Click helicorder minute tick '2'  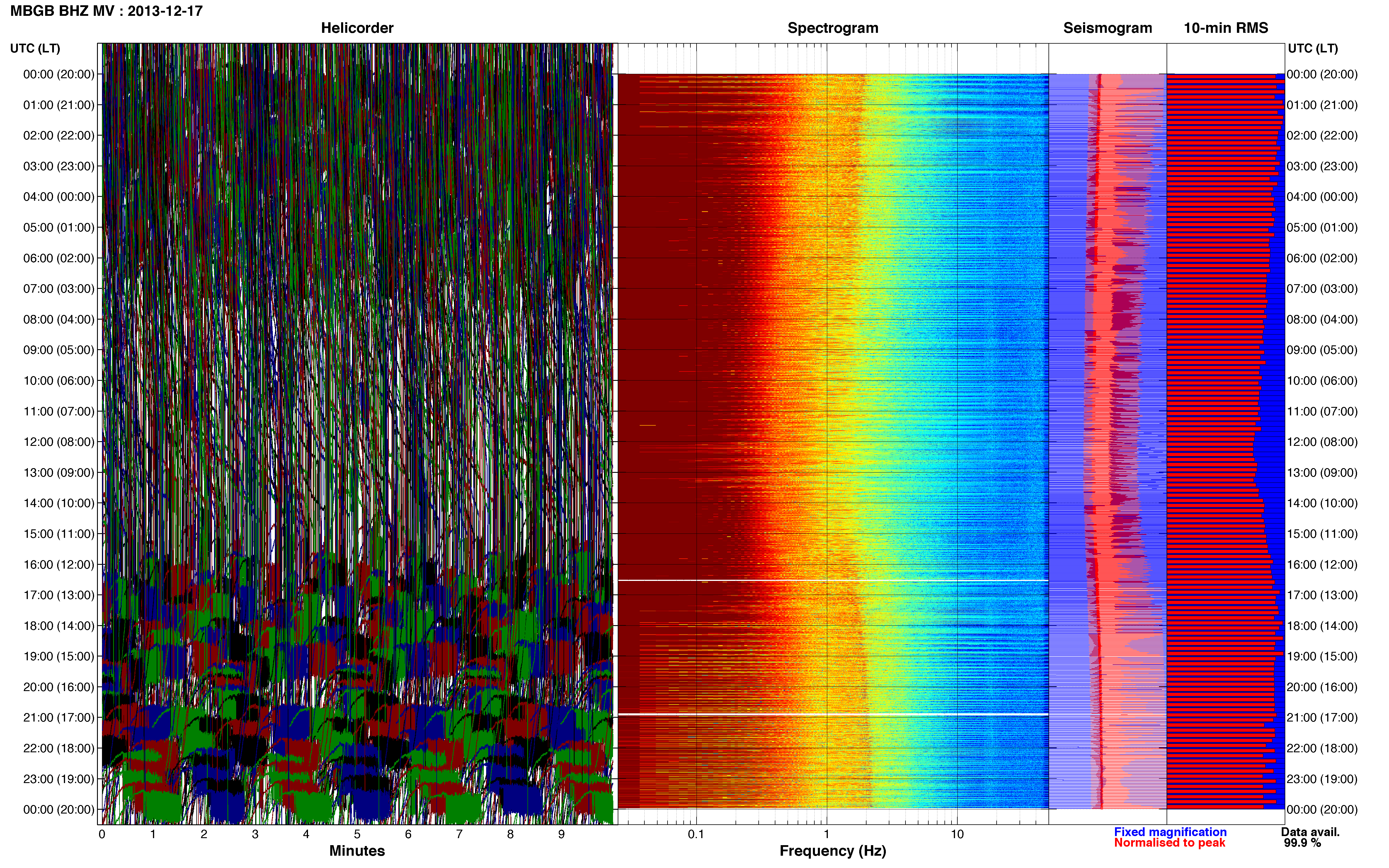pyautogui.click(x=204, y=834)
